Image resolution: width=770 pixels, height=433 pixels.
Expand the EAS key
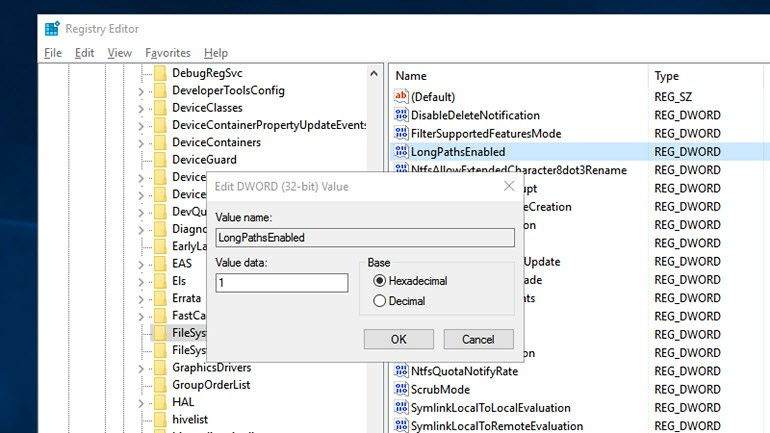click(x=141, y=265)
